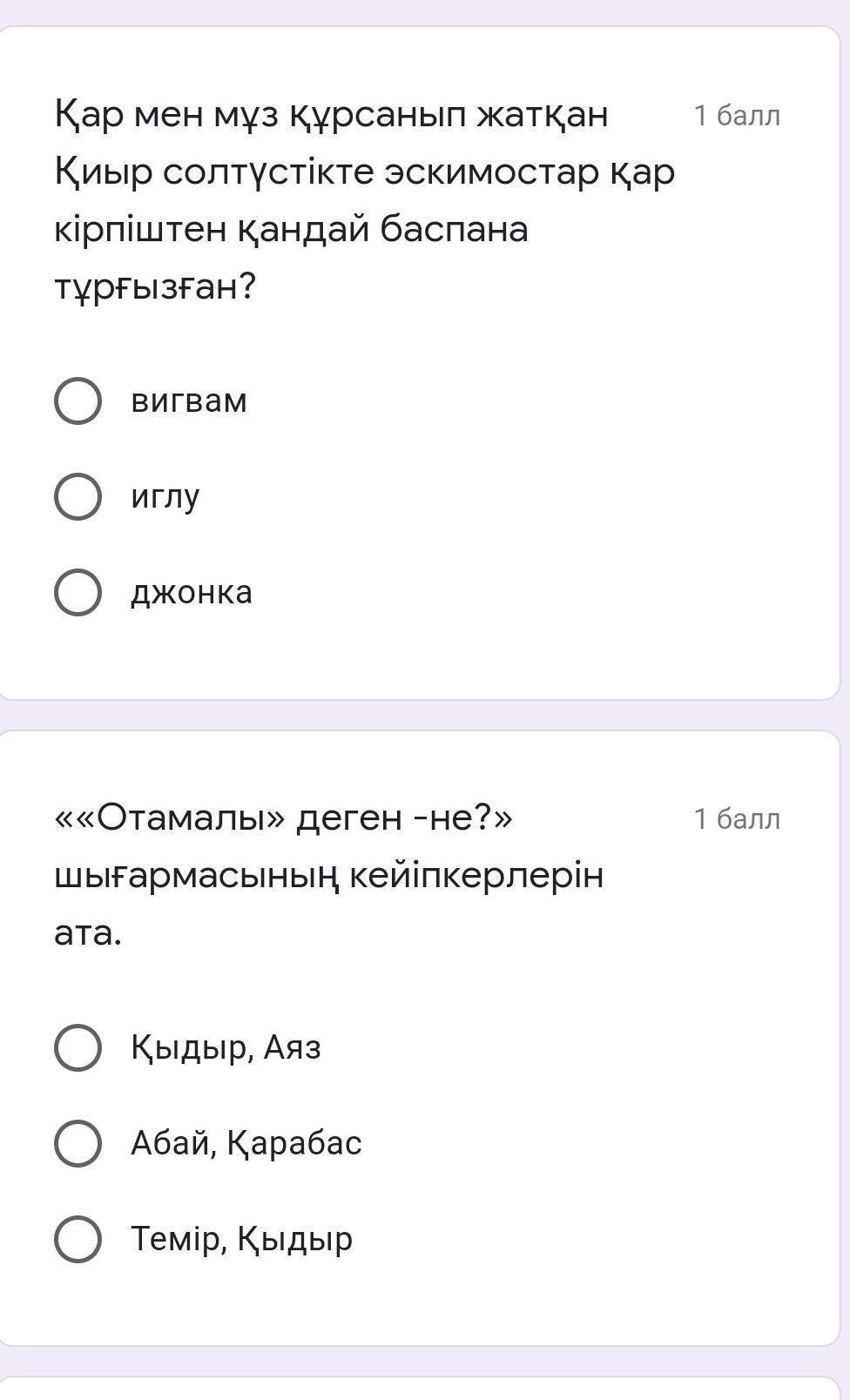Tap the джонка option text
This screenshot has height=1400, width=850.
click(x=192, y=593)
